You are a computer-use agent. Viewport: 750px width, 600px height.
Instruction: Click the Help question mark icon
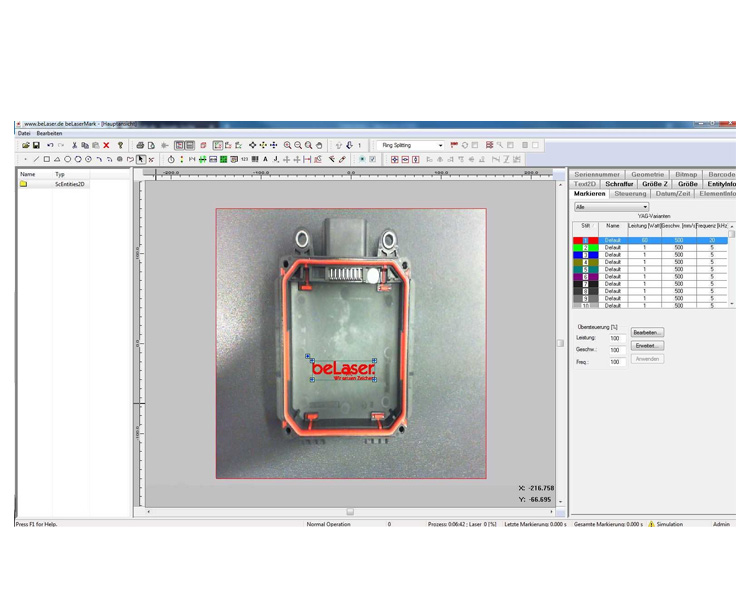120,145
